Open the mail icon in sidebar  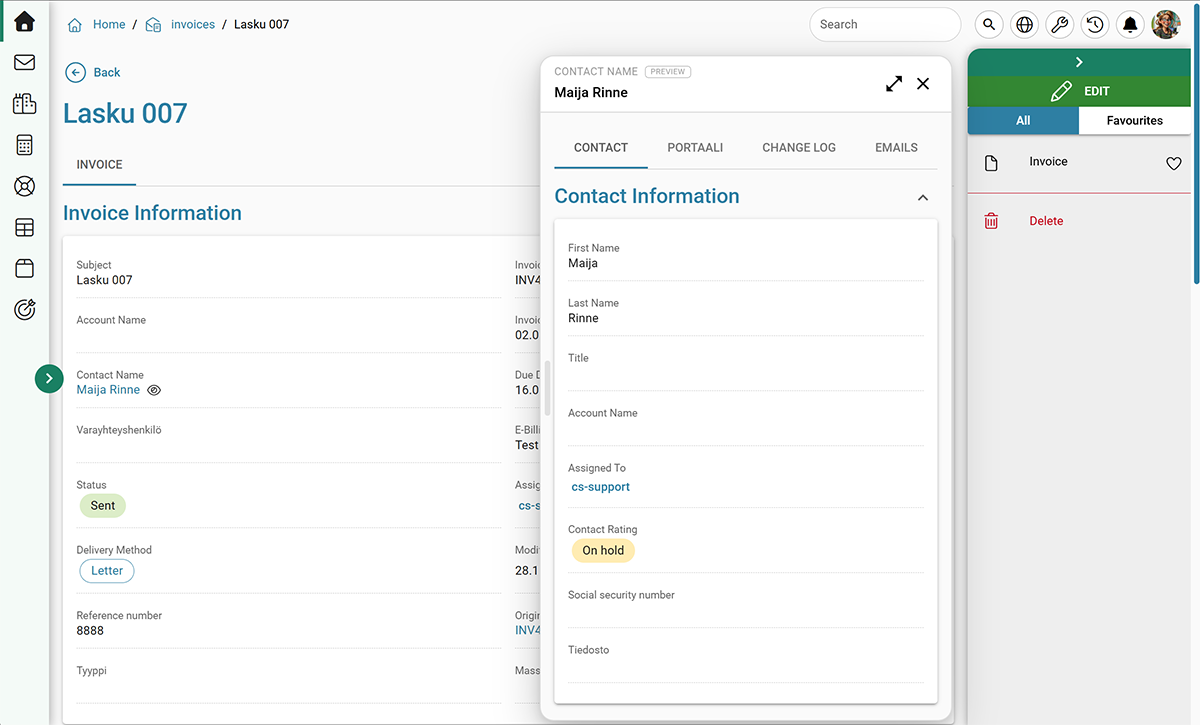24,62
